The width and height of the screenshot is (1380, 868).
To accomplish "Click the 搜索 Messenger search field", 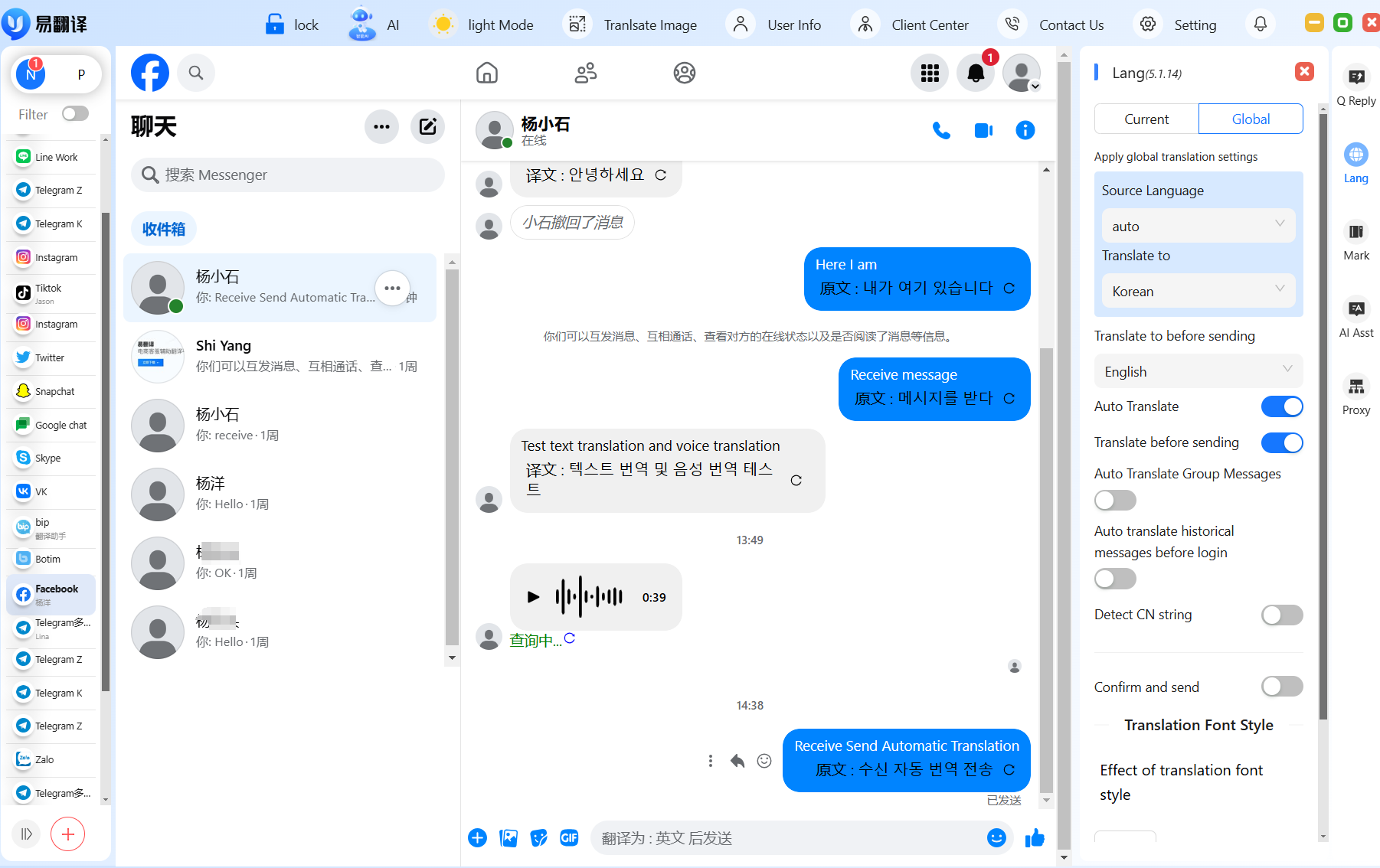I will [288, 175].
